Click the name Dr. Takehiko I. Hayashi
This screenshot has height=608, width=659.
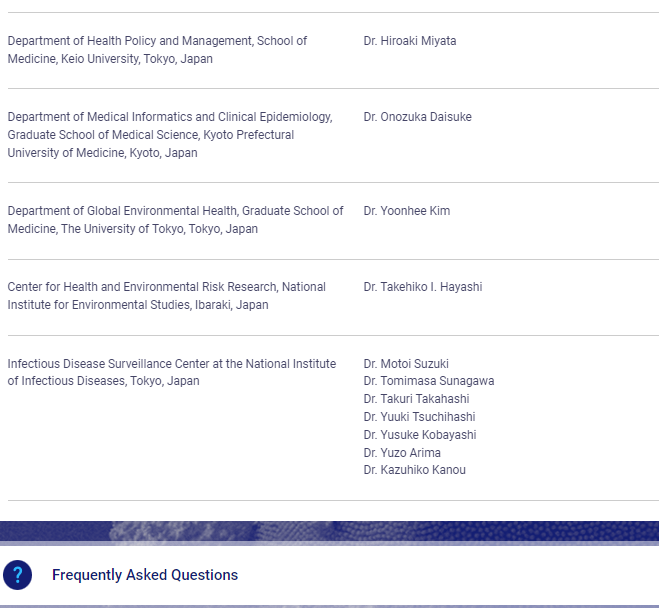422,287
